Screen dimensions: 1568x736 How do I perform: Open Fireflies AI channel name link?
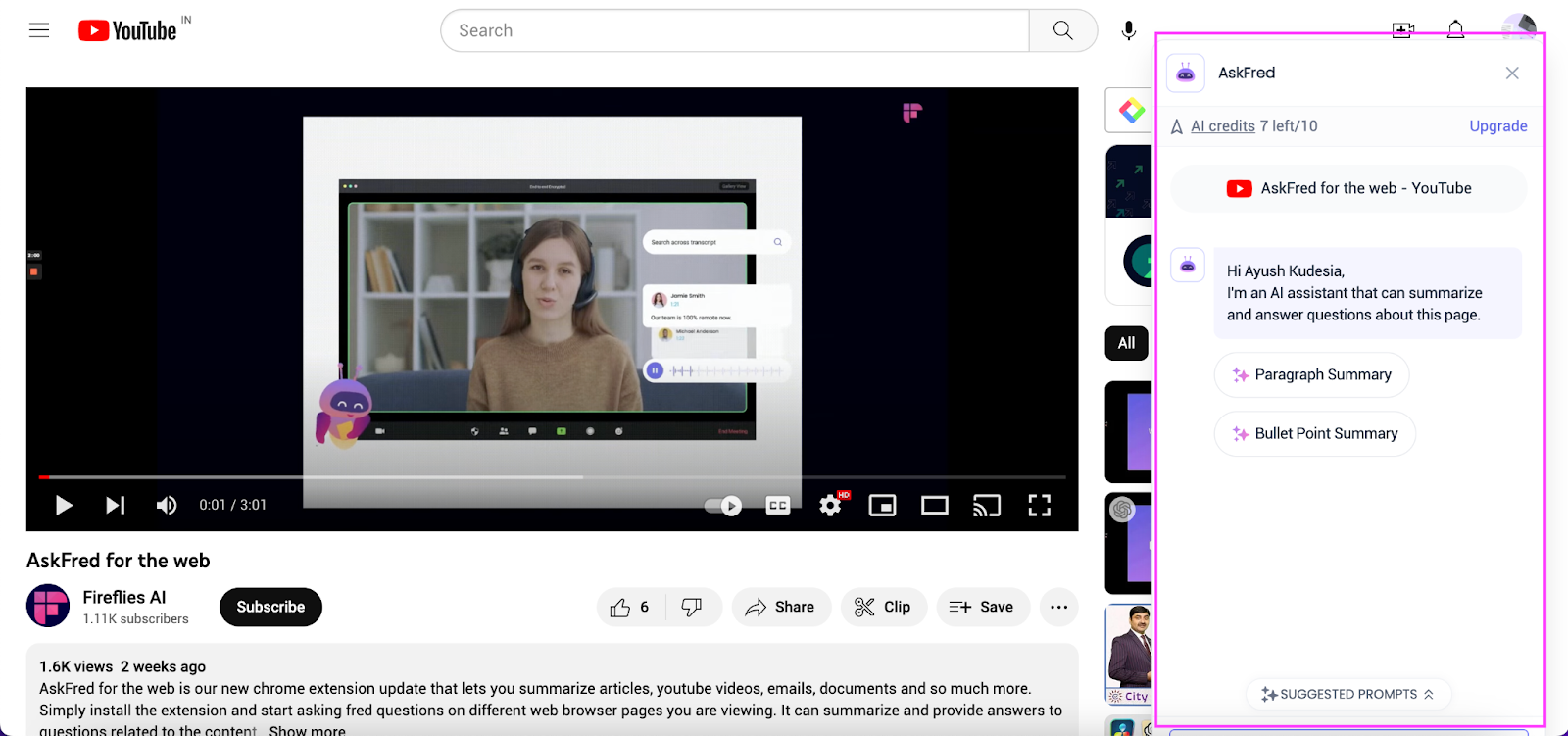pyautogui.click(x=124, y=597)
